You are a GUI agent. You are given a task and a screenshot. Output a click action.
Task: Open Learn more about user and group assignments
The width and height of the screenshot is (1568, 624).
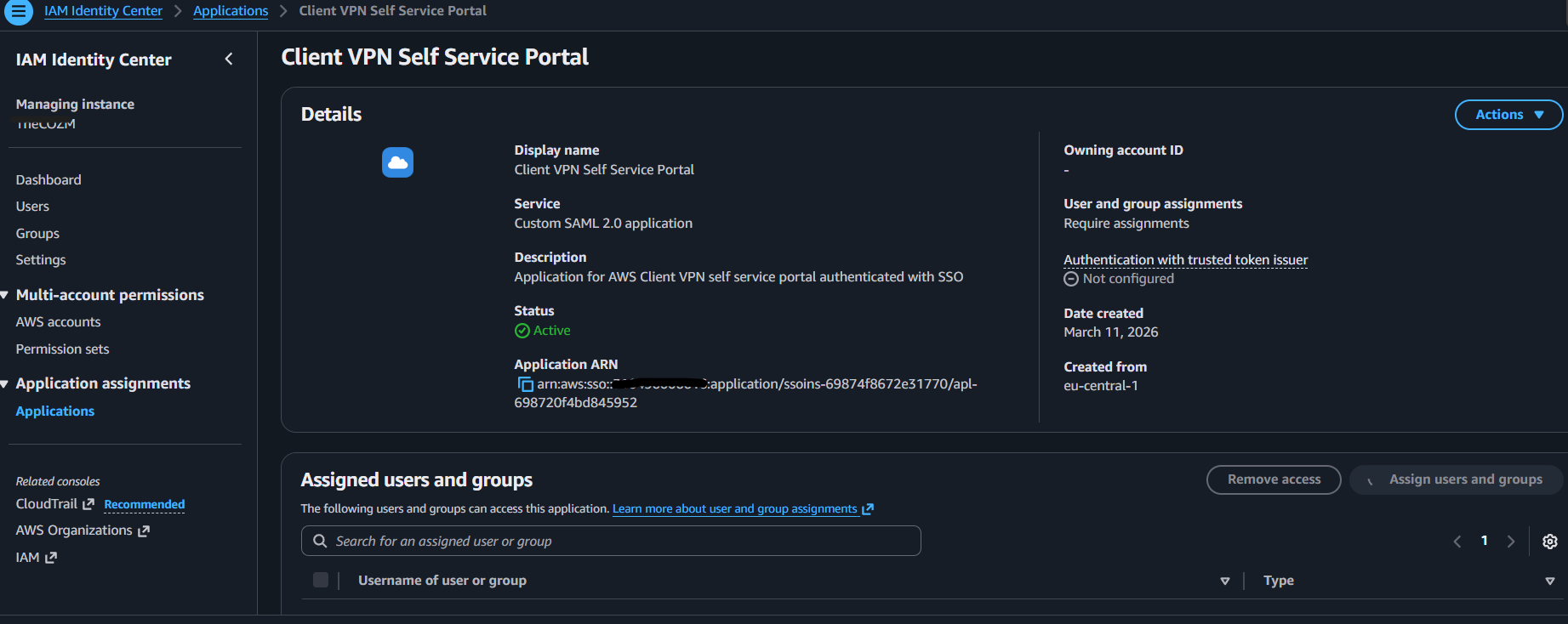pyautogui.click(x=734, y=509)
